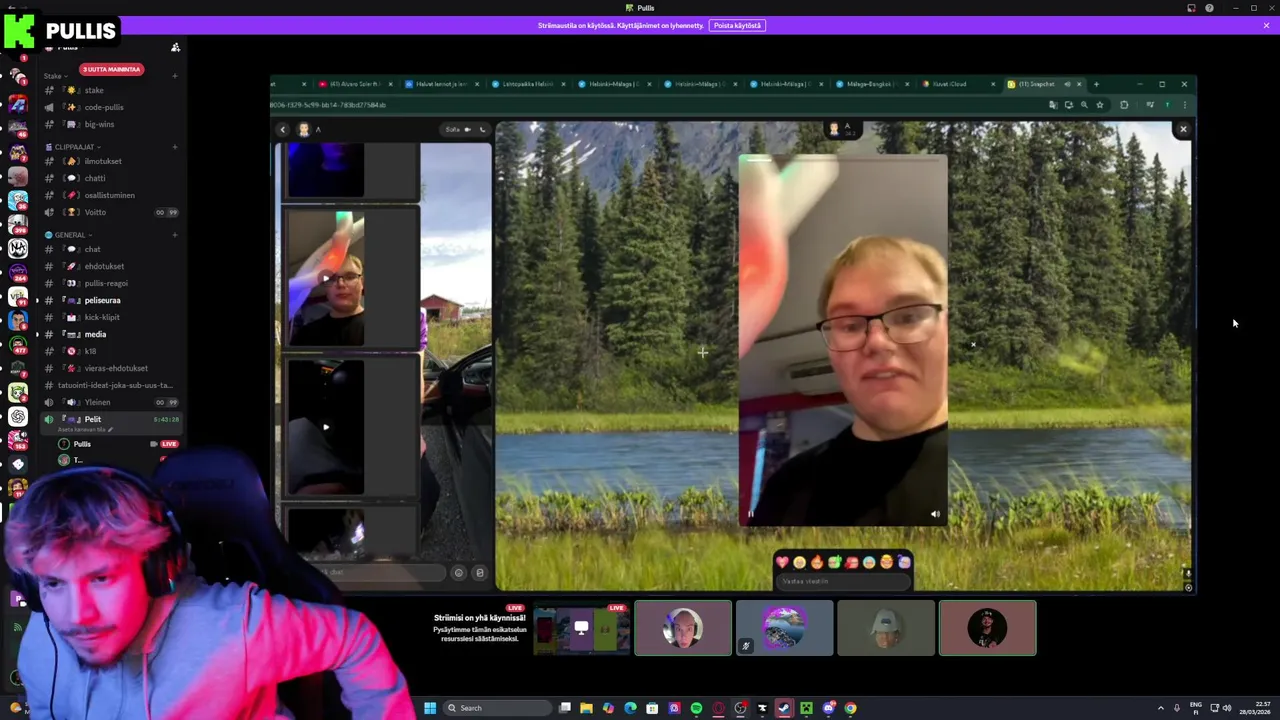Open the pullis-reagoi channel
1280x720 pixels.
click(110, 283)
